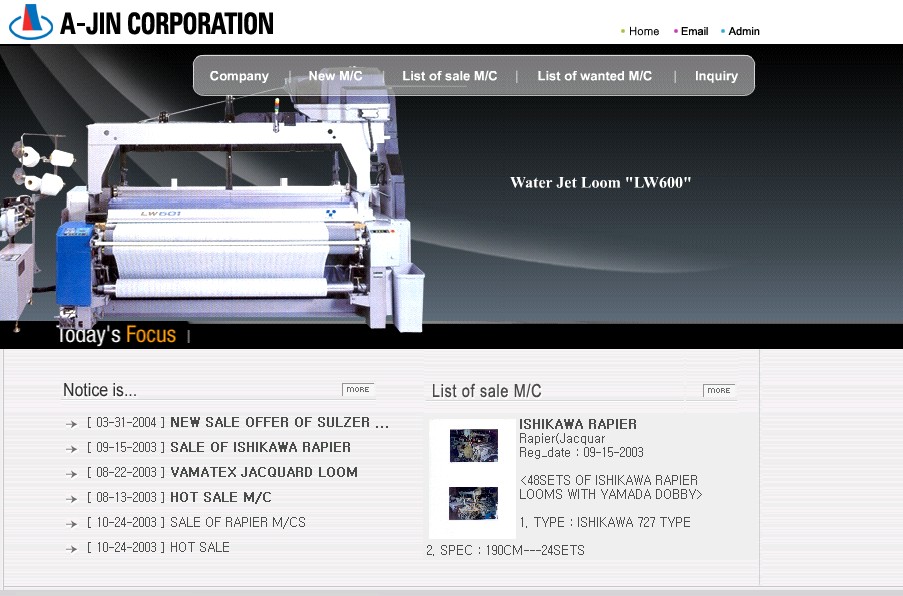Click MORE button beside List of sale M/C heading

point(719,390)
